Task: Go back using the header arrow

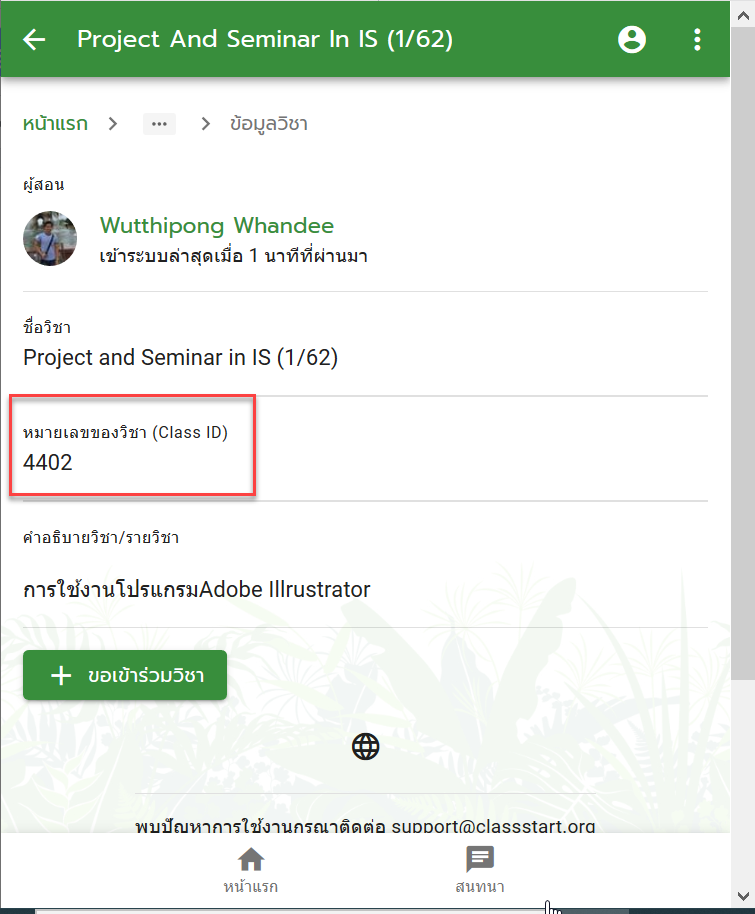Action: click(x=34, y=40)
